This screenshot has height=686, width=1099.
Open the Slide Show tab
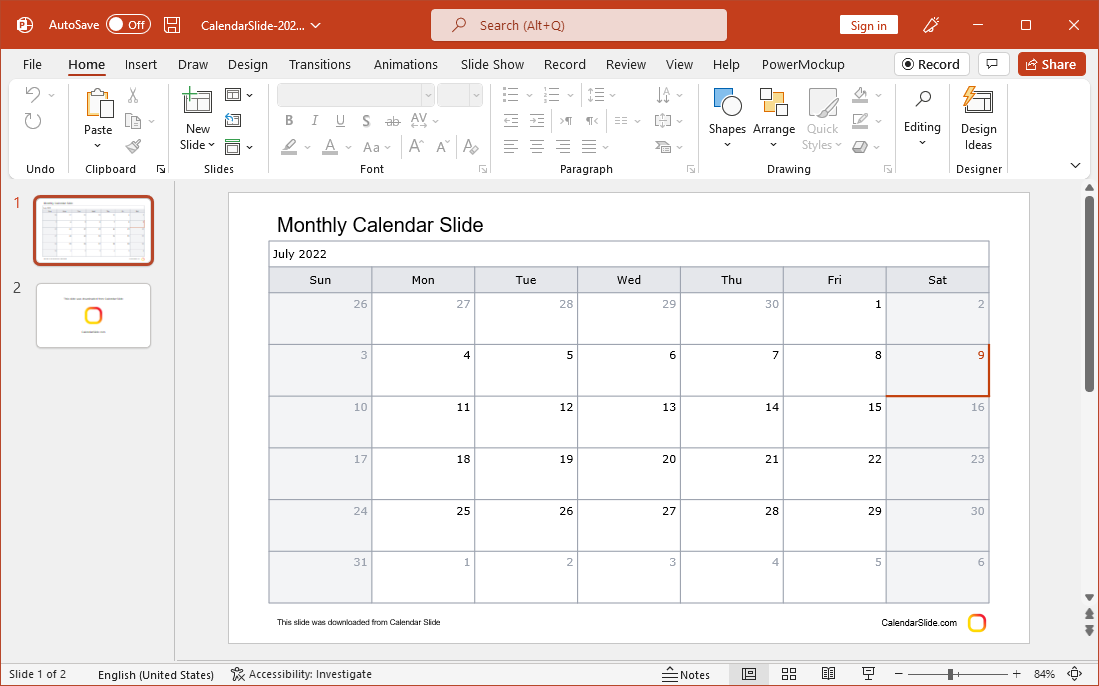(491, 64)
